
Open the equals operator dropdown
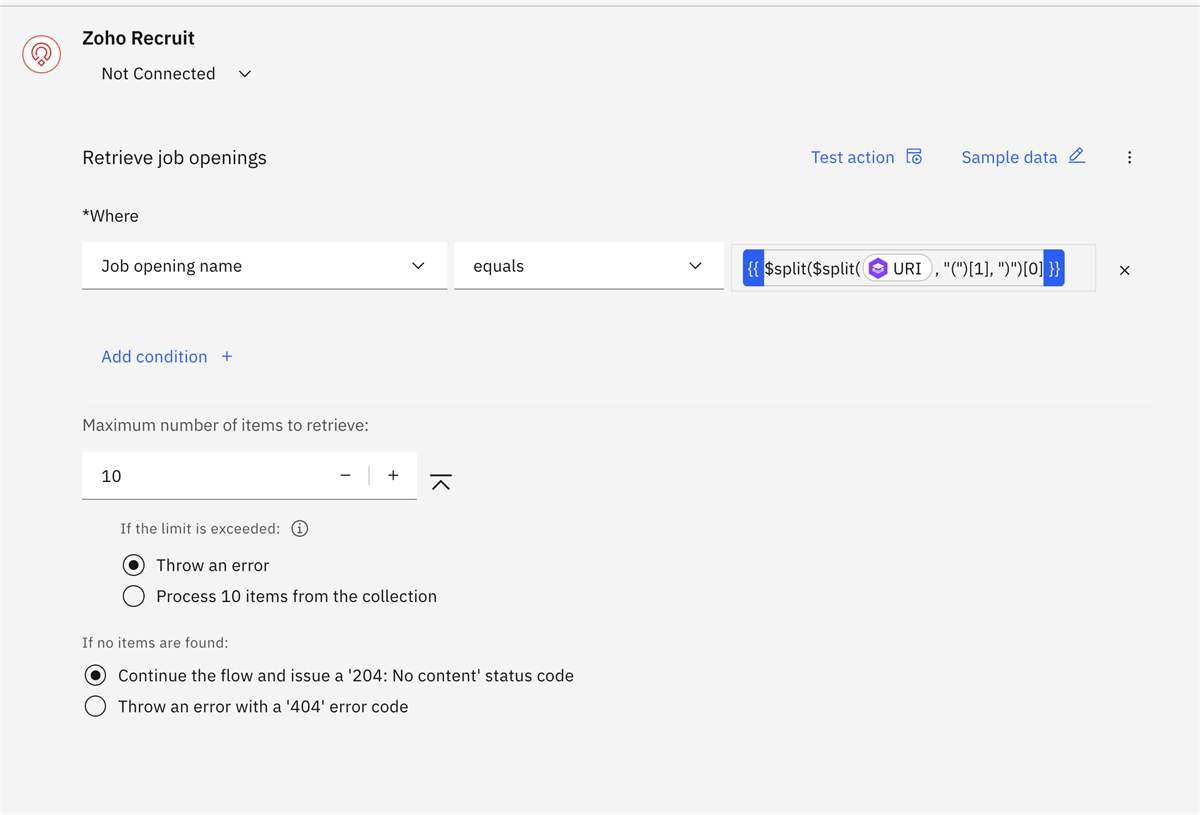tap(588, 266)
